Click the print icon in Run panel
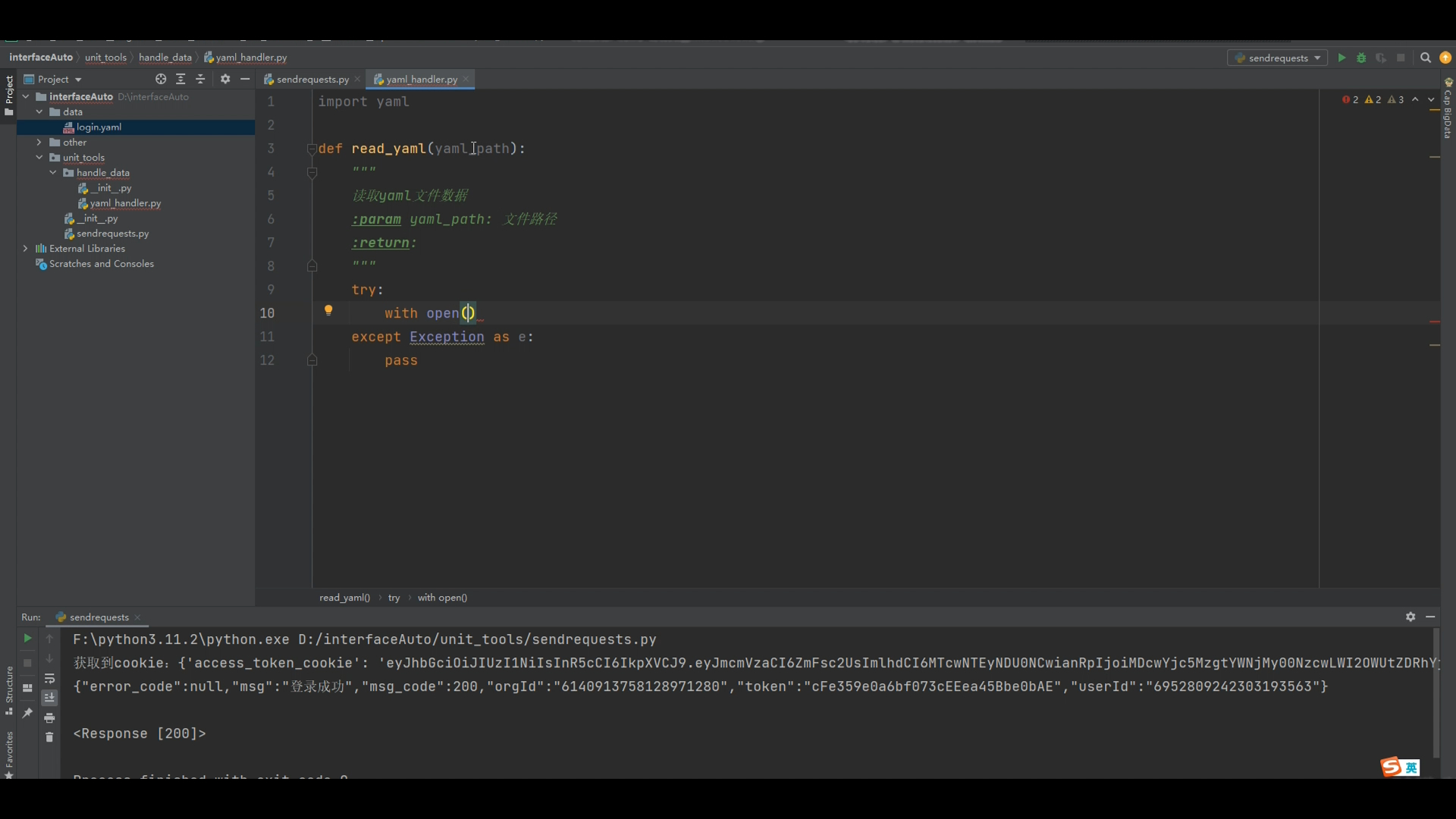 pos(49,717)
